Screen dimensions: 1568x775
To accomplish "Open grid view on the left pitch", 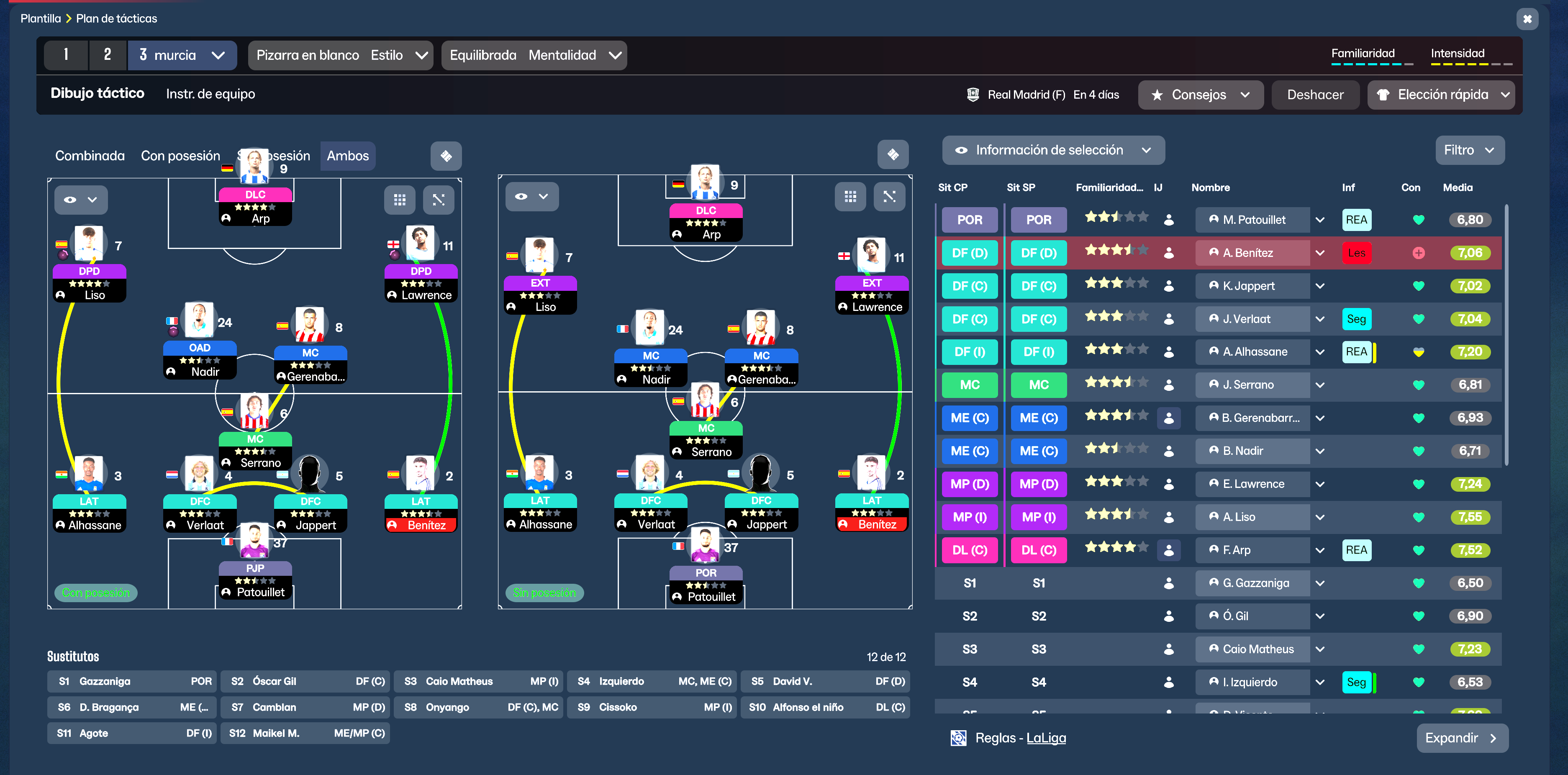I will [399, 200].
